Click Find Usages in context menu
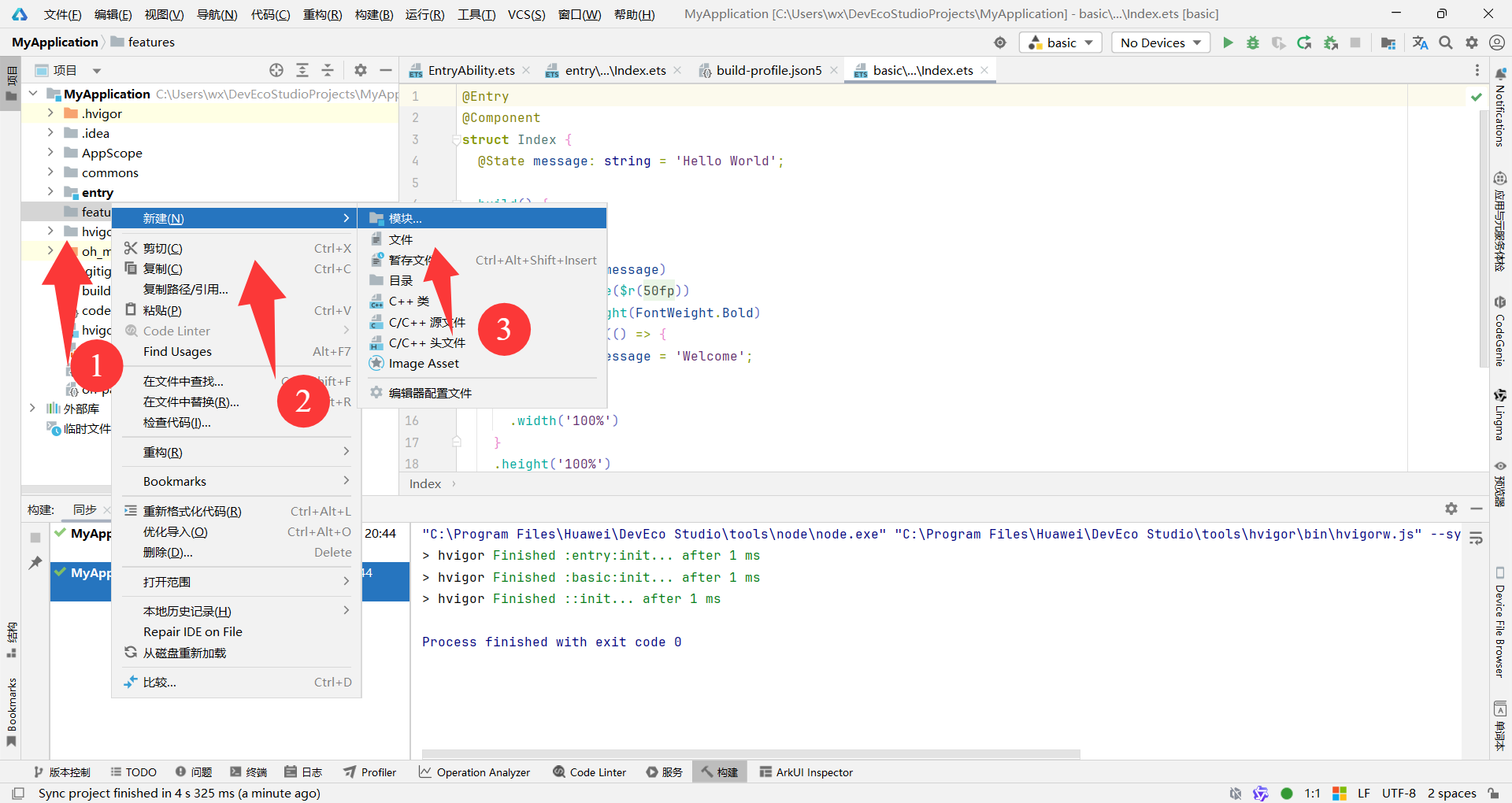The image size is (1512, 803). (236, 351)
